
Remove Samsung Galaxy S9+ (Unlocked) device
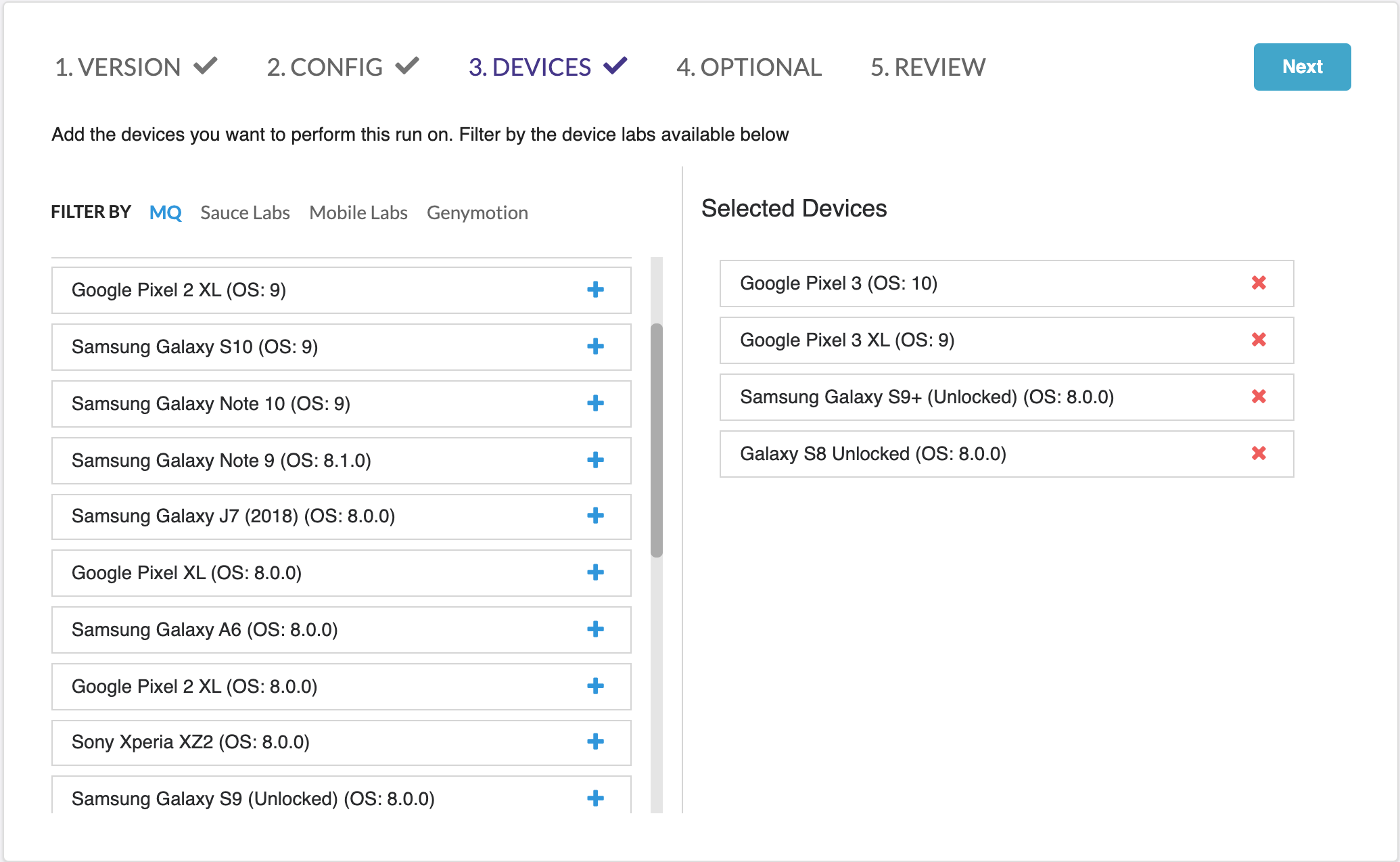[1259, 396]
